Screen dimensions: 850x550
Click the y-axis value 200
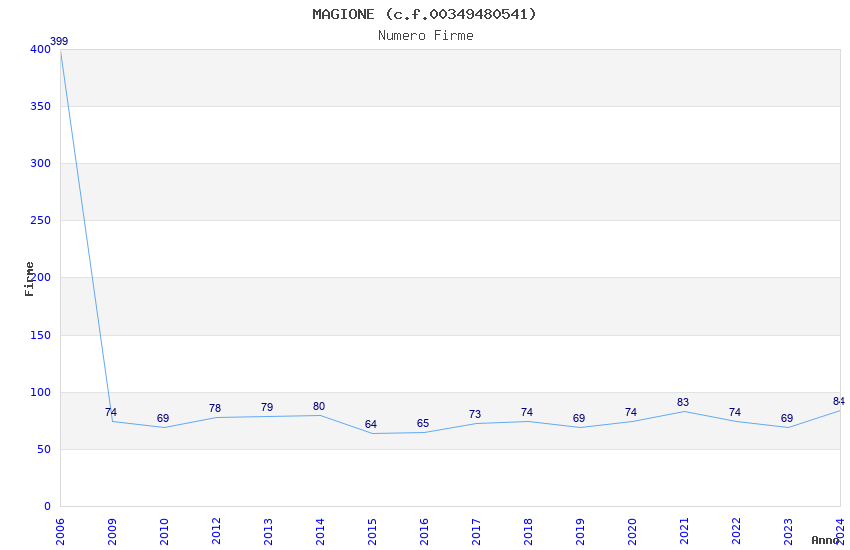(41, 277)
